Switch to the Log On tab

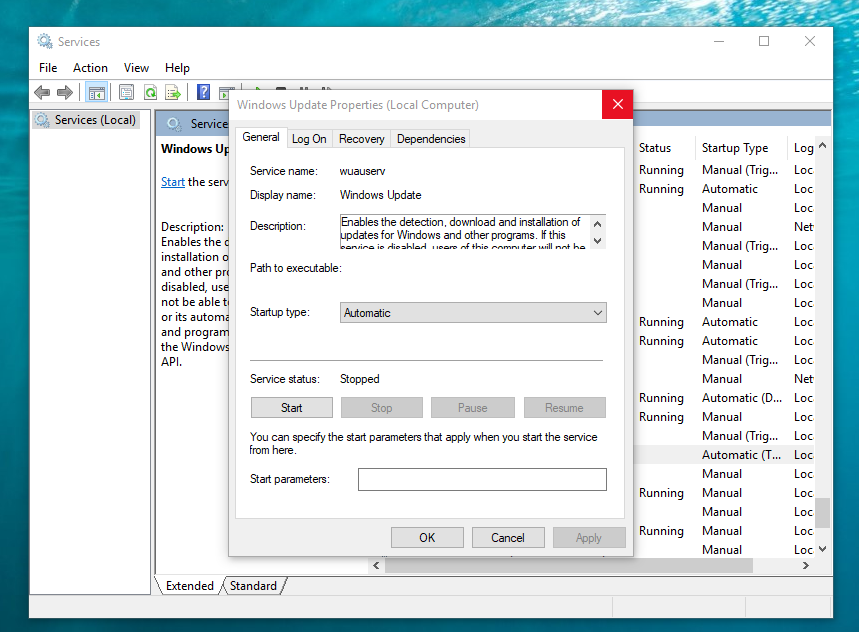pyautogui.click(x=309, y=139)
